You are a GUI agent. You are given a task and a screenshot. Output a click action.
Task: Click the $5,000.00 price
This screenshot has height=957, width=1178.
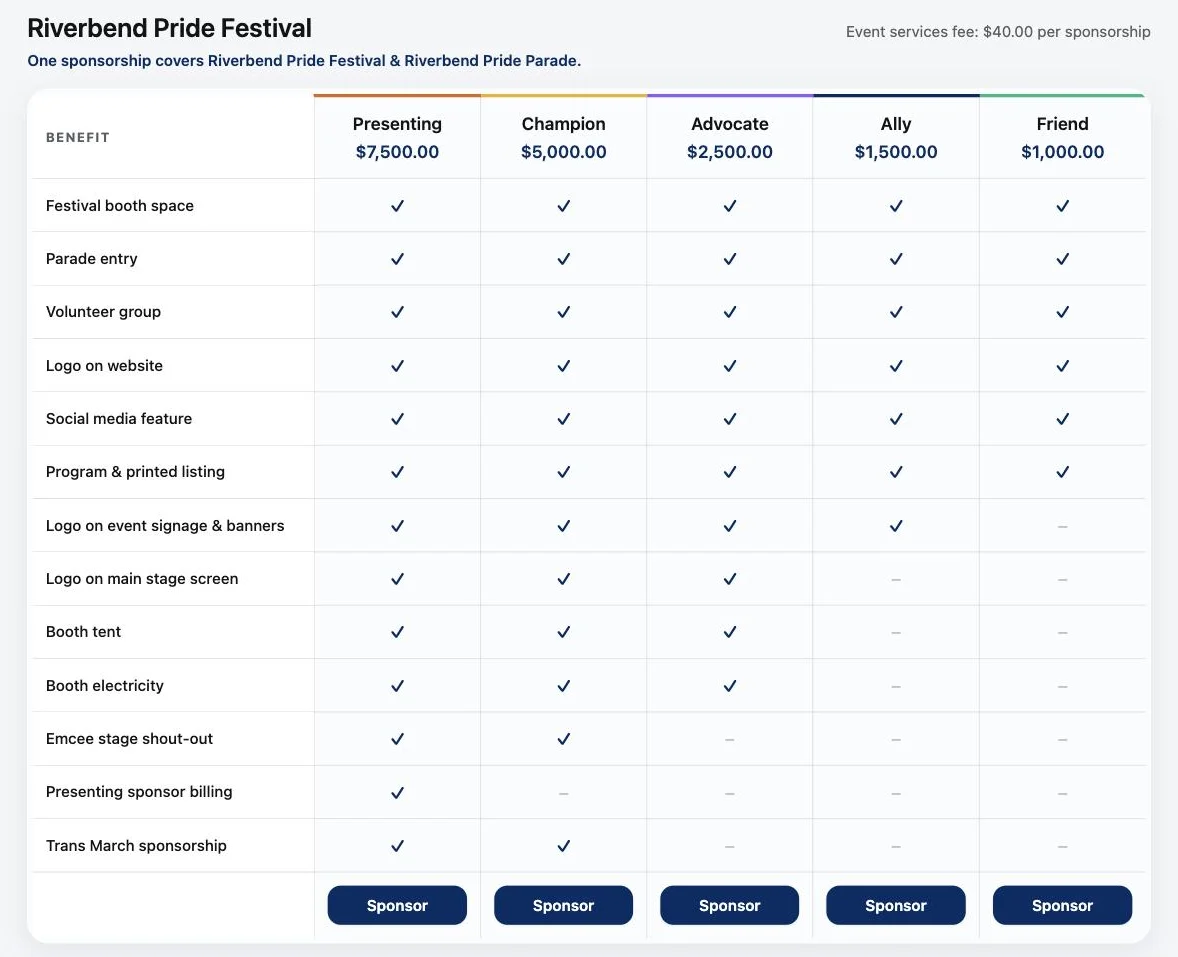point(563,152)
